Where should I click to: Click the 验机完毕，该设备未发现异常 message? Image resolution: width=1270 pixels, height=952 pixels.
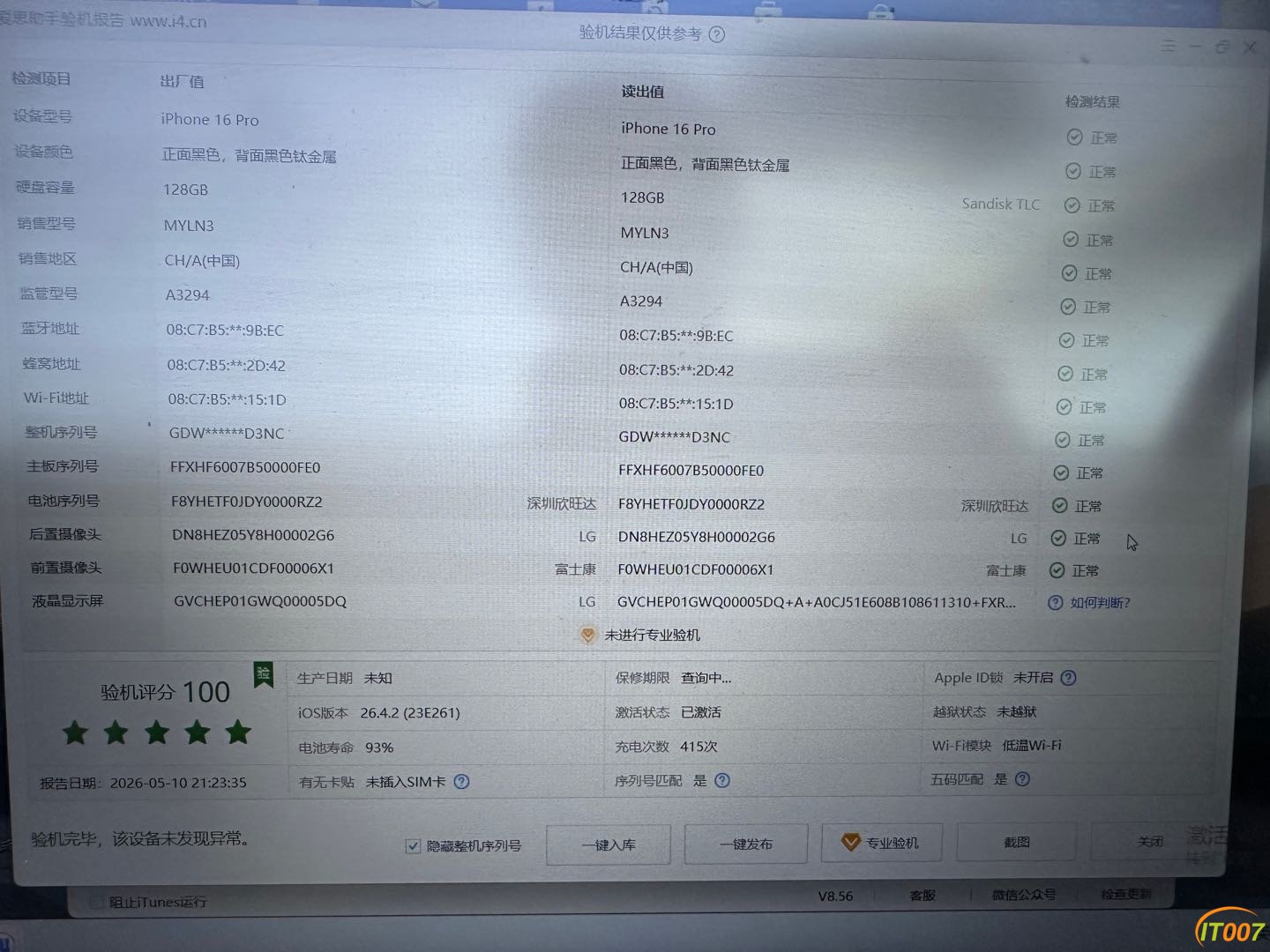[140, 839]
